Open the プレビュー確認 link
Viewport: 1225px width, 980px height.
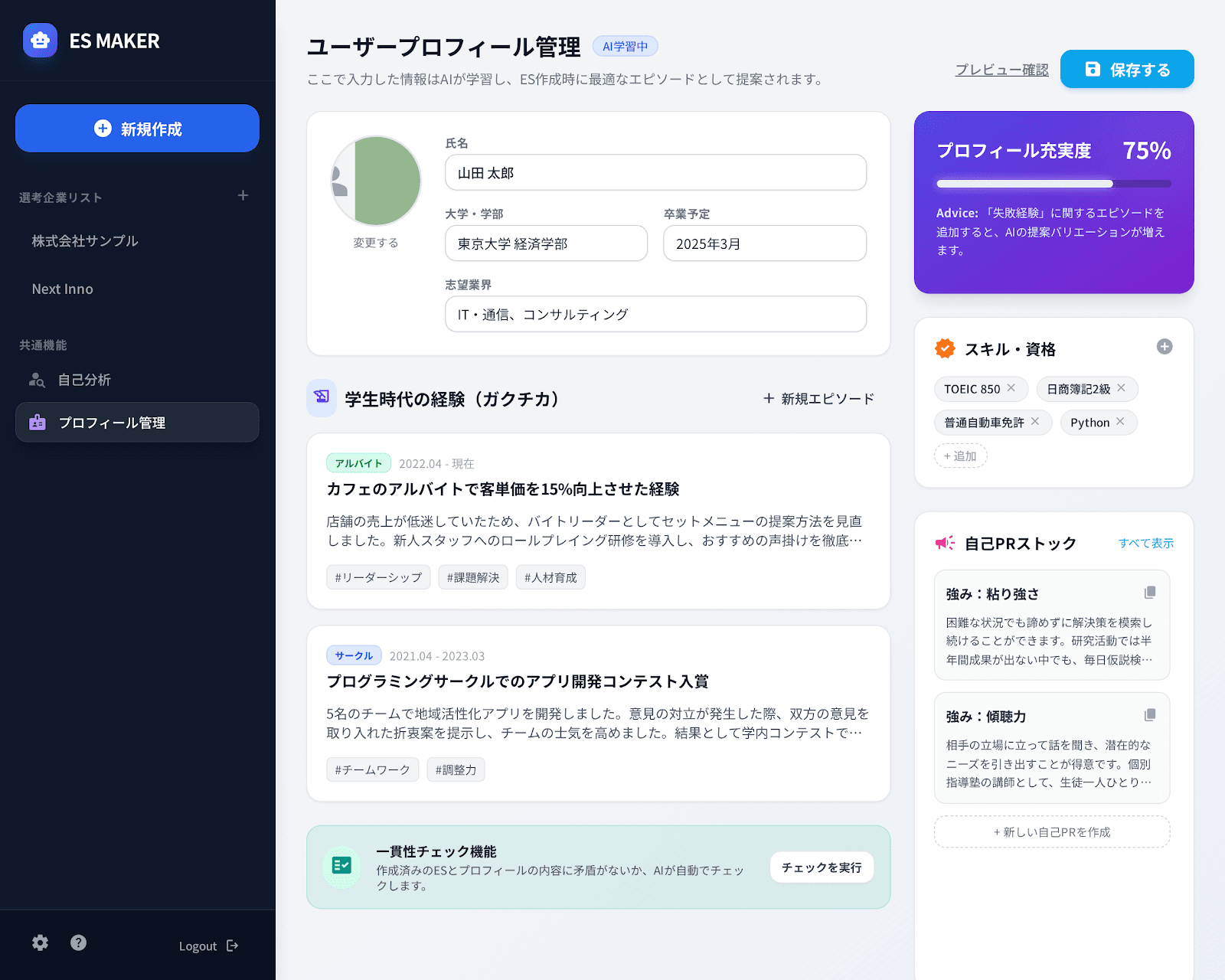(x=1001, y=69)
